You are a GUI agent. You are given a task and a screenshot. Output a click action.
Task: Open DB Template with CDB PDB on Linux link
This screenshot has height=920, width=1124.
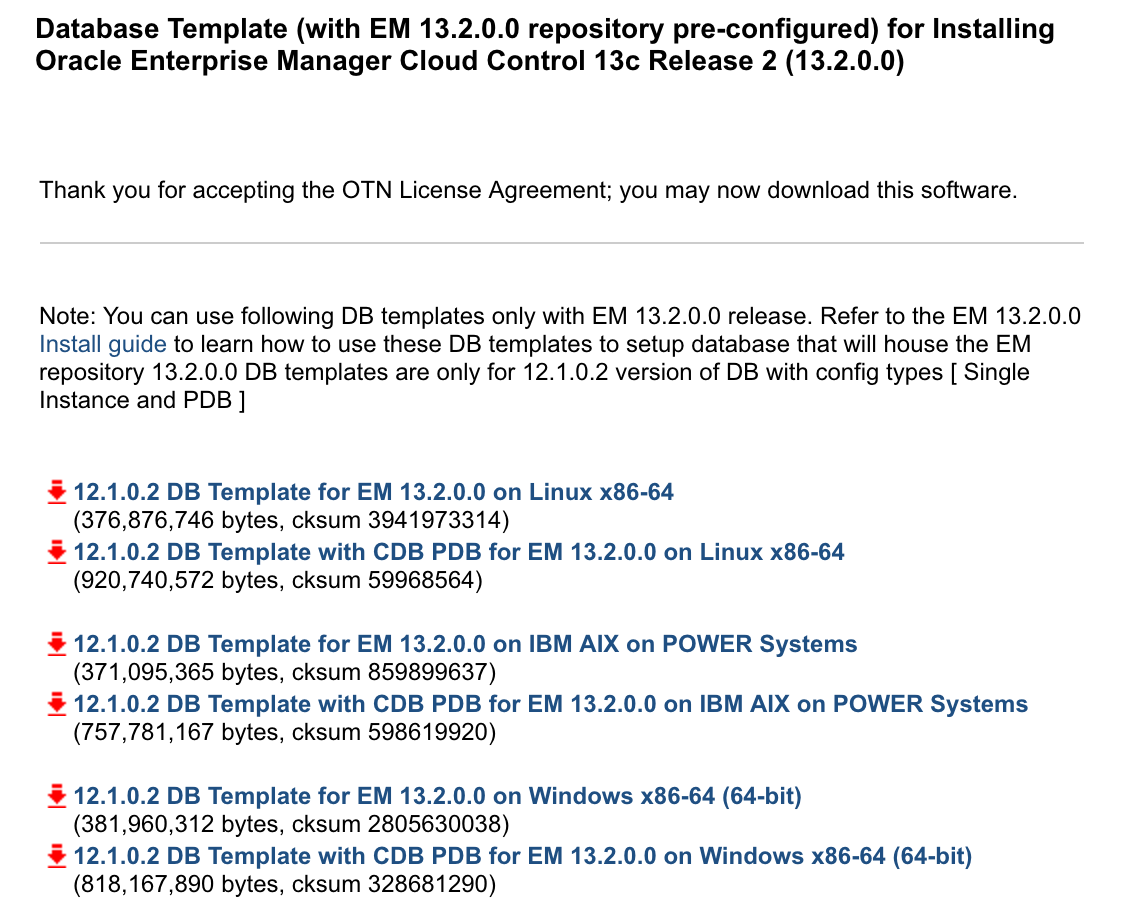point(459,552)
